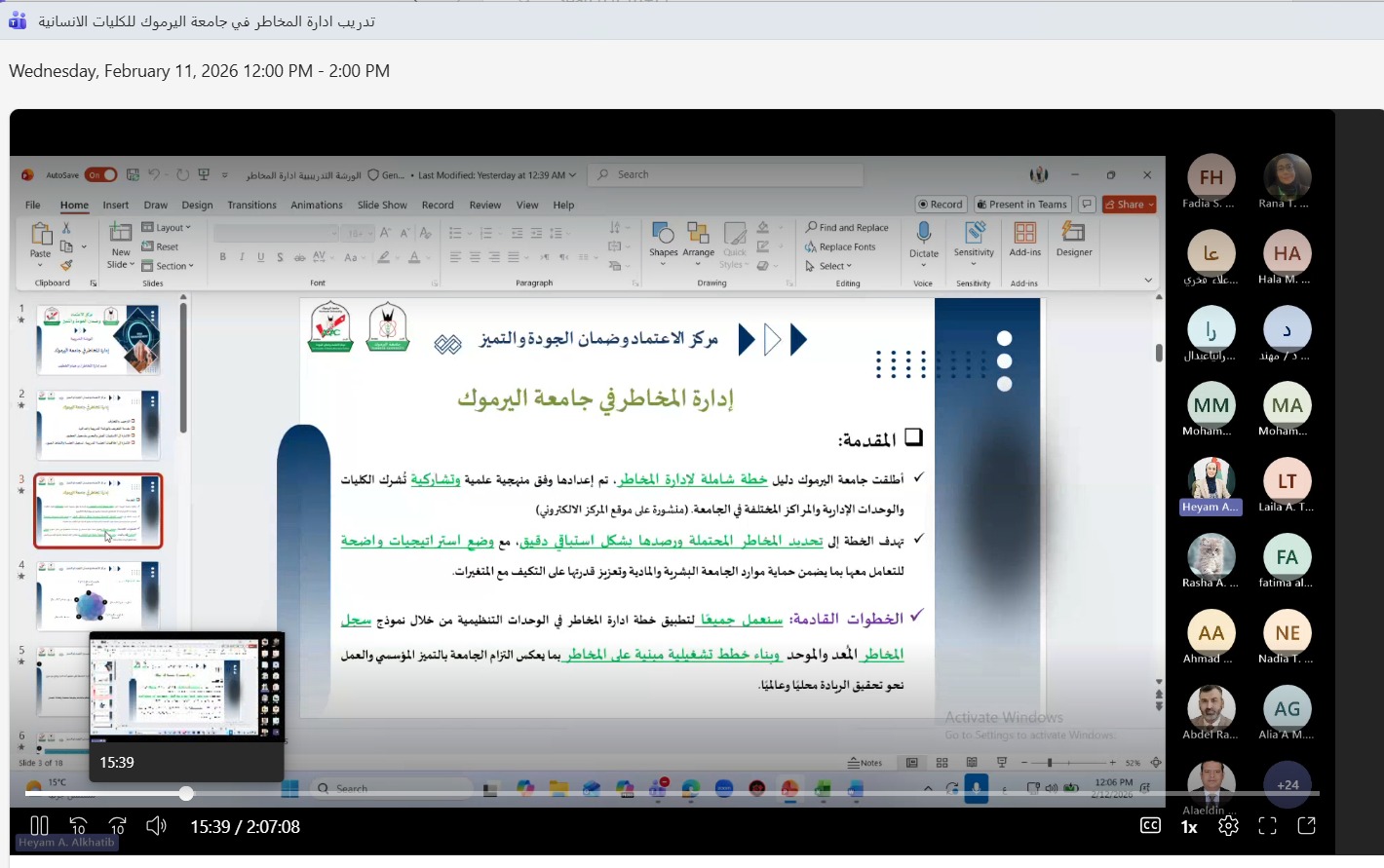Skip forward 10 seconds in the recording
The image size is (1384, 868).
(117, 826)
